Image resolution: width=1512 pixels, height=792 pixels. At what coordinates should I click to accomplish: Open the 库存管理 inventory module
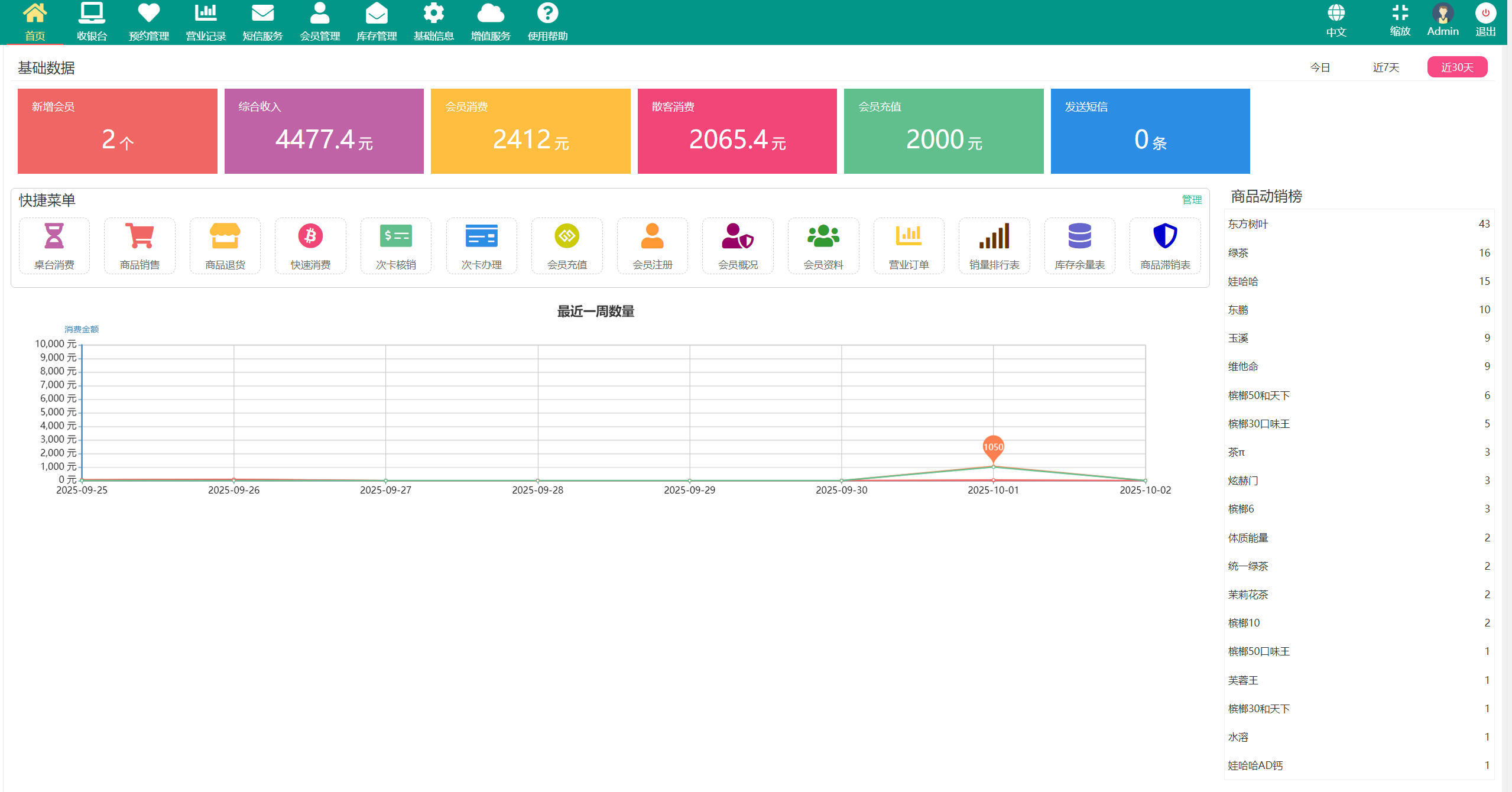377,21
